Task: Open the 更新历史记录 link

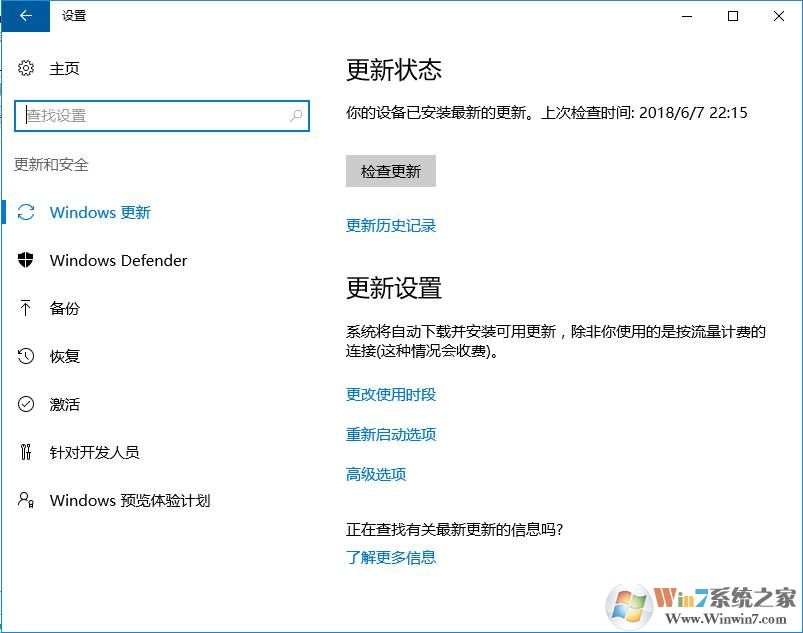Action: (x=391, y=226)
